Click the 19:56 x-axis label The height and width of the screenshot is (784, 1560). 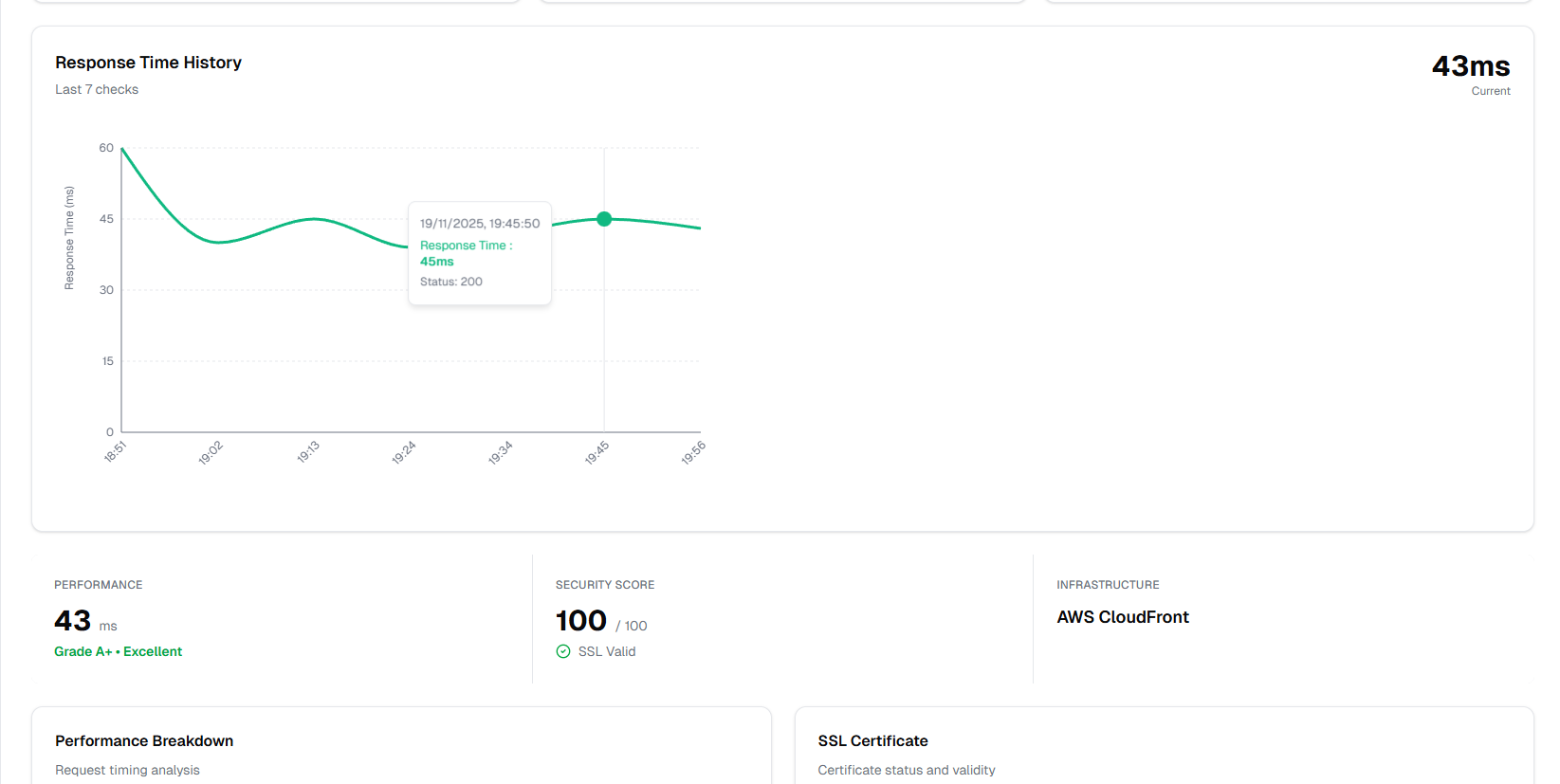693,452
